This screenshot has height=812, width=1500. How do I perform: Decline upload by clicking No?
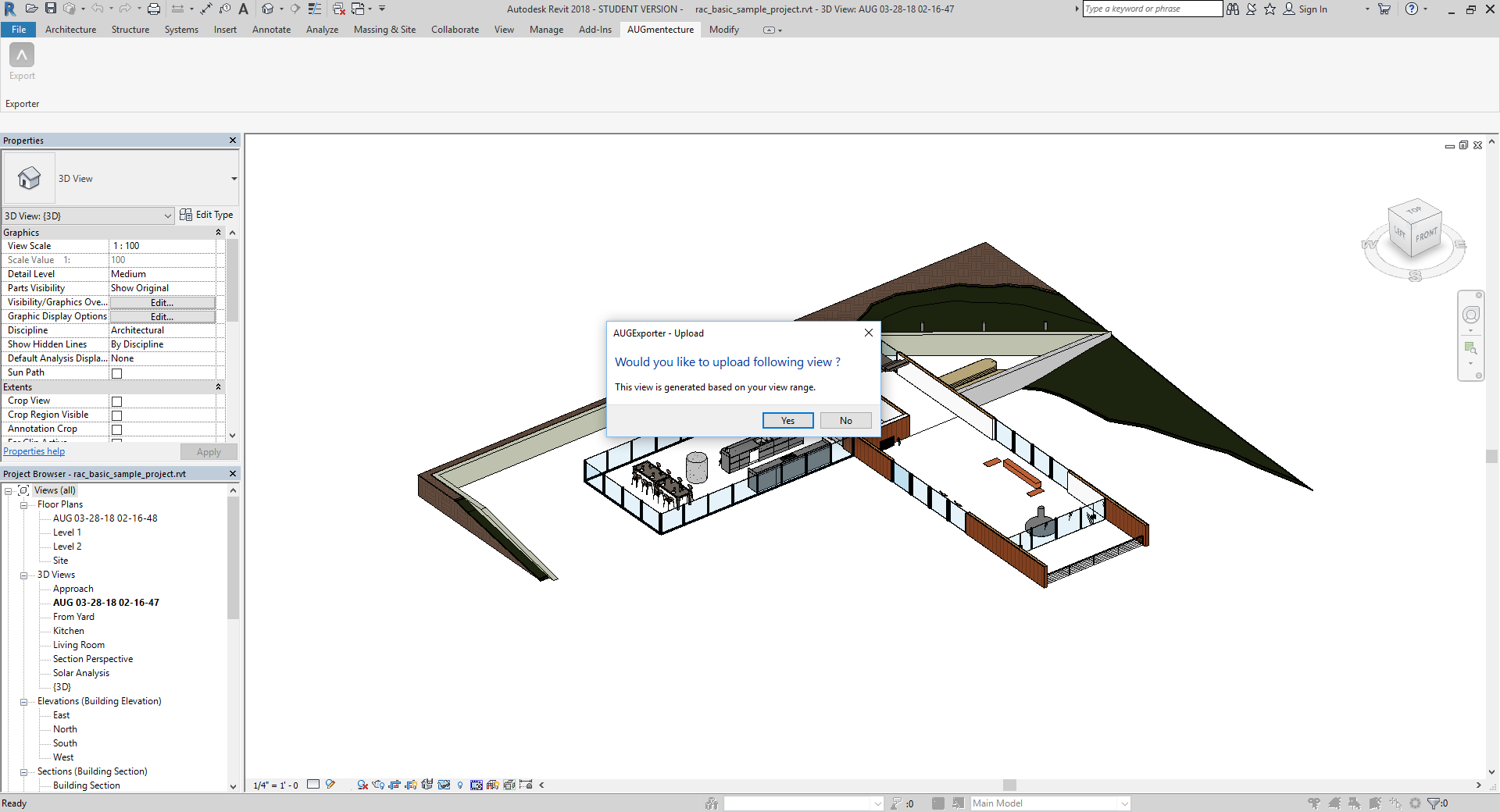[x=846, y=421]
